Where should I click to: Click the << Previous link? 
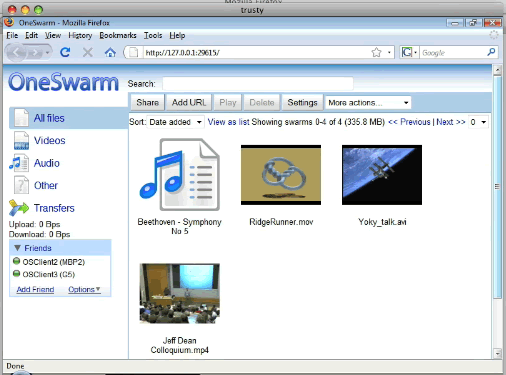409,122
